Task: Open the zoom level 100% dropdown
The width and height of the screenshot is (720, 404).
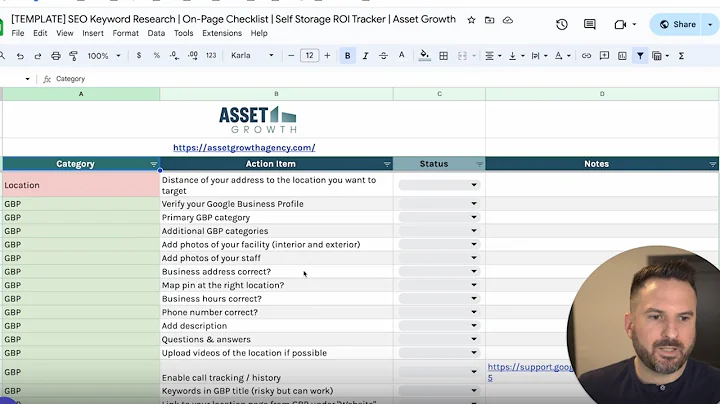Action: click(104, 56)
